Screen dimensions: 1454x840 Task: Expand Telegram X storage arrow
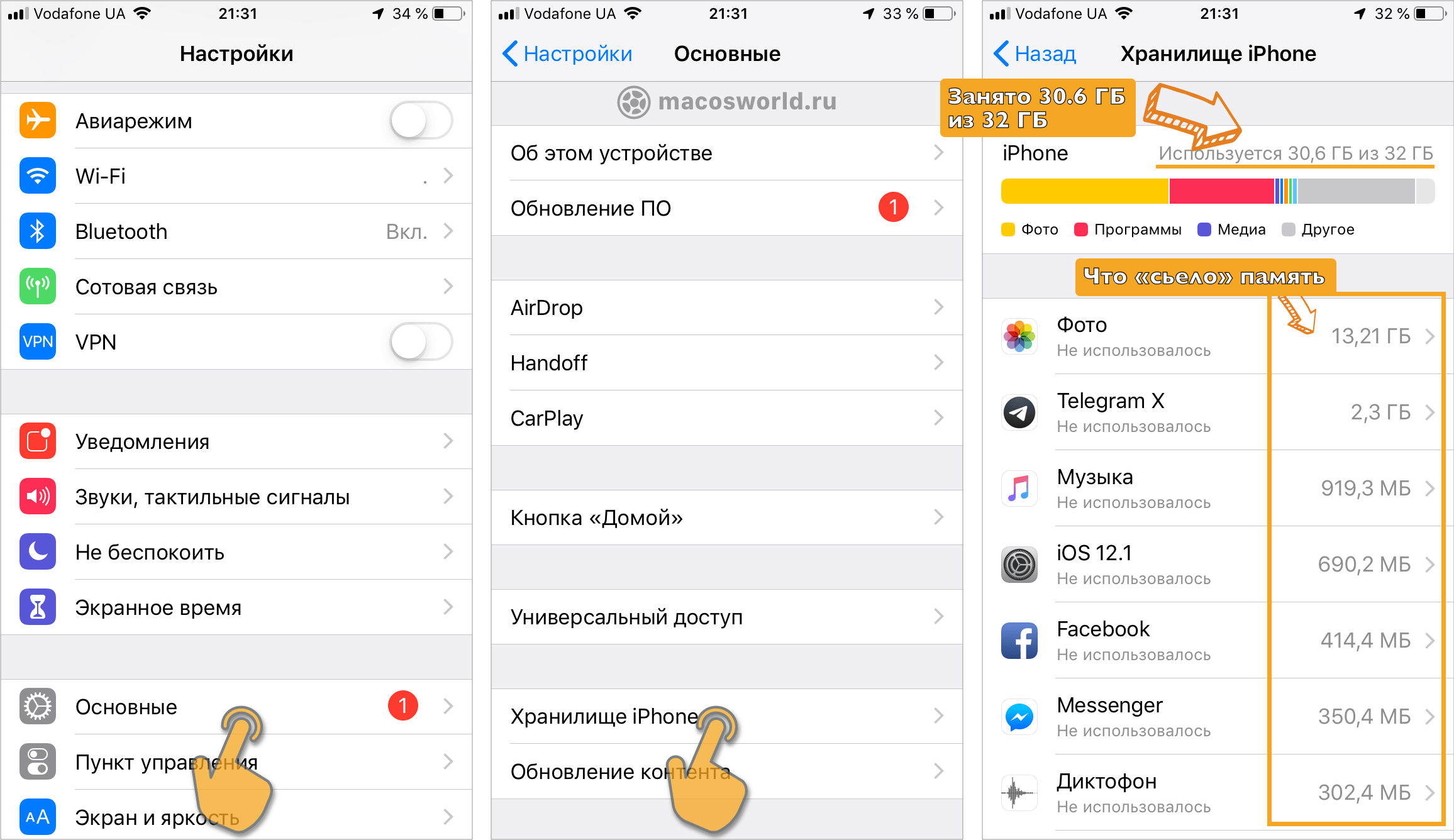[x=1429, y=411]
